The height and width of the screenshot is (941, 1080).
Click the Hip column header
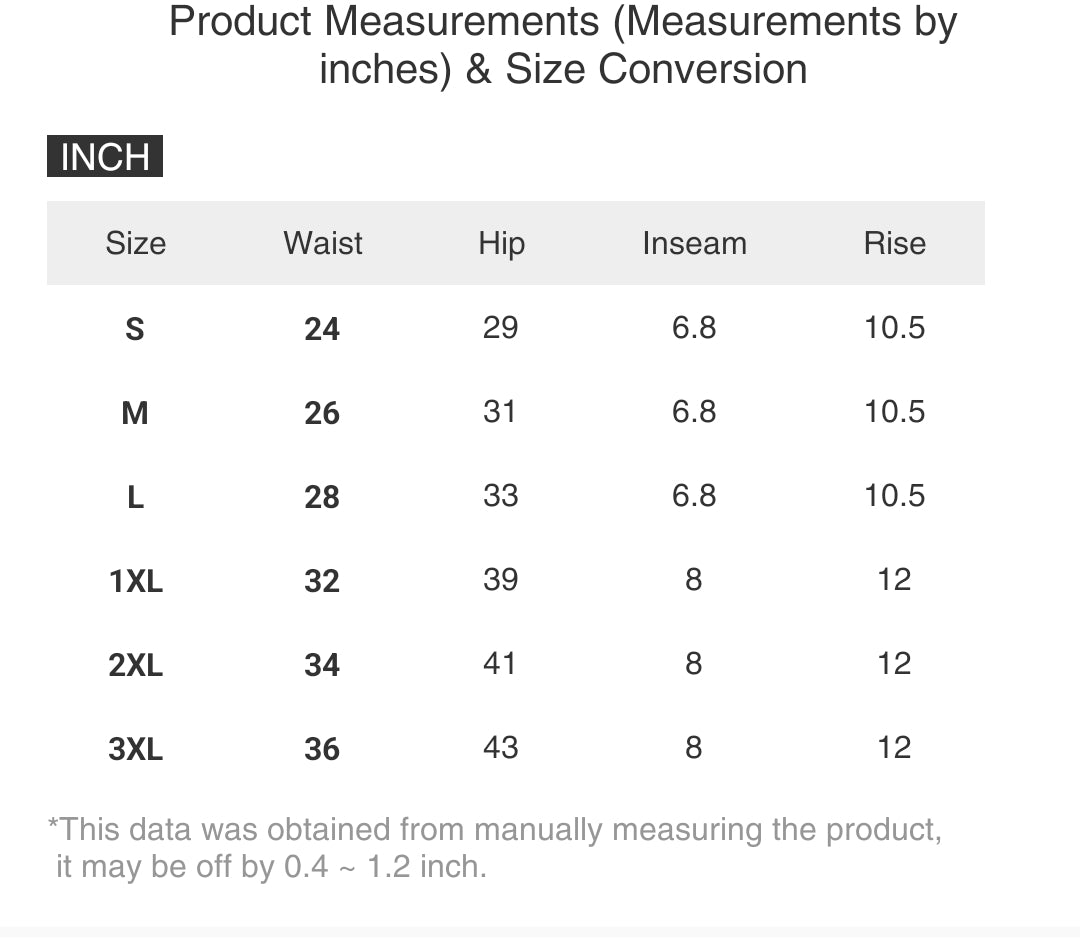tap(501, 243)
